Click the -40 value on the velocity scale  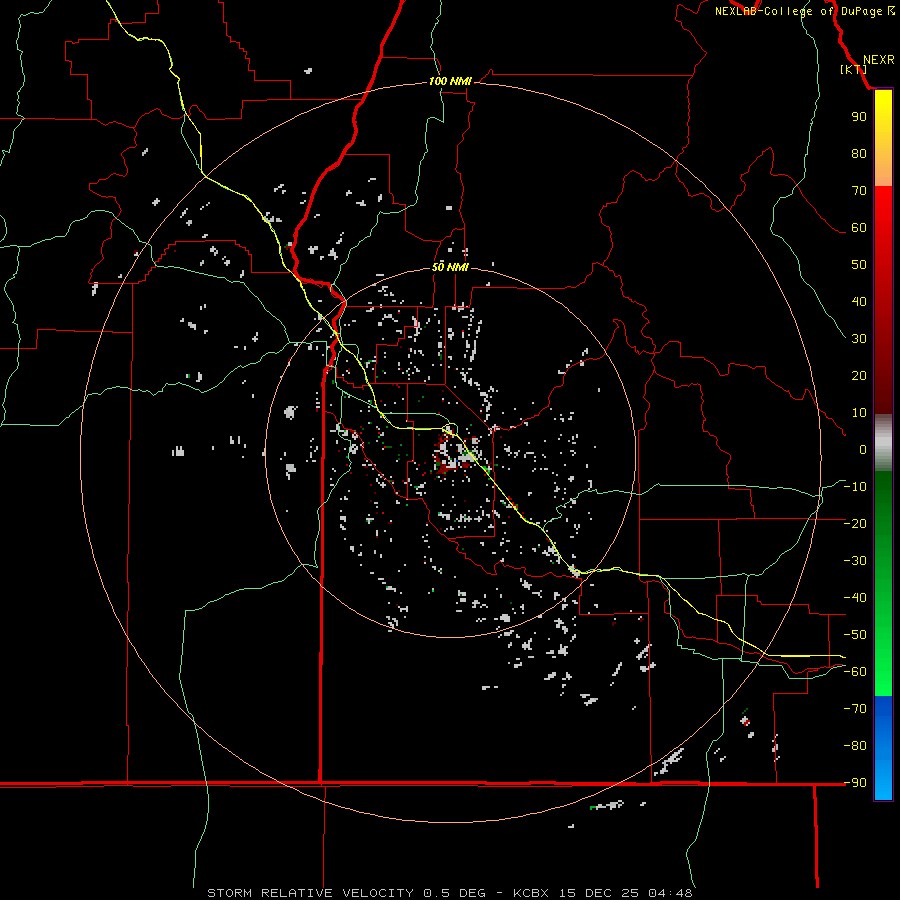point(855,598)
